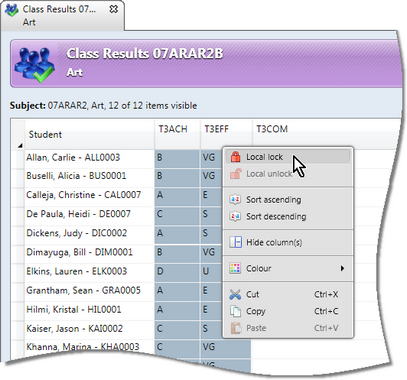Click the Hide column(s) icon
The width and height of the screenshot is (407, 380).
pos(235,242)
